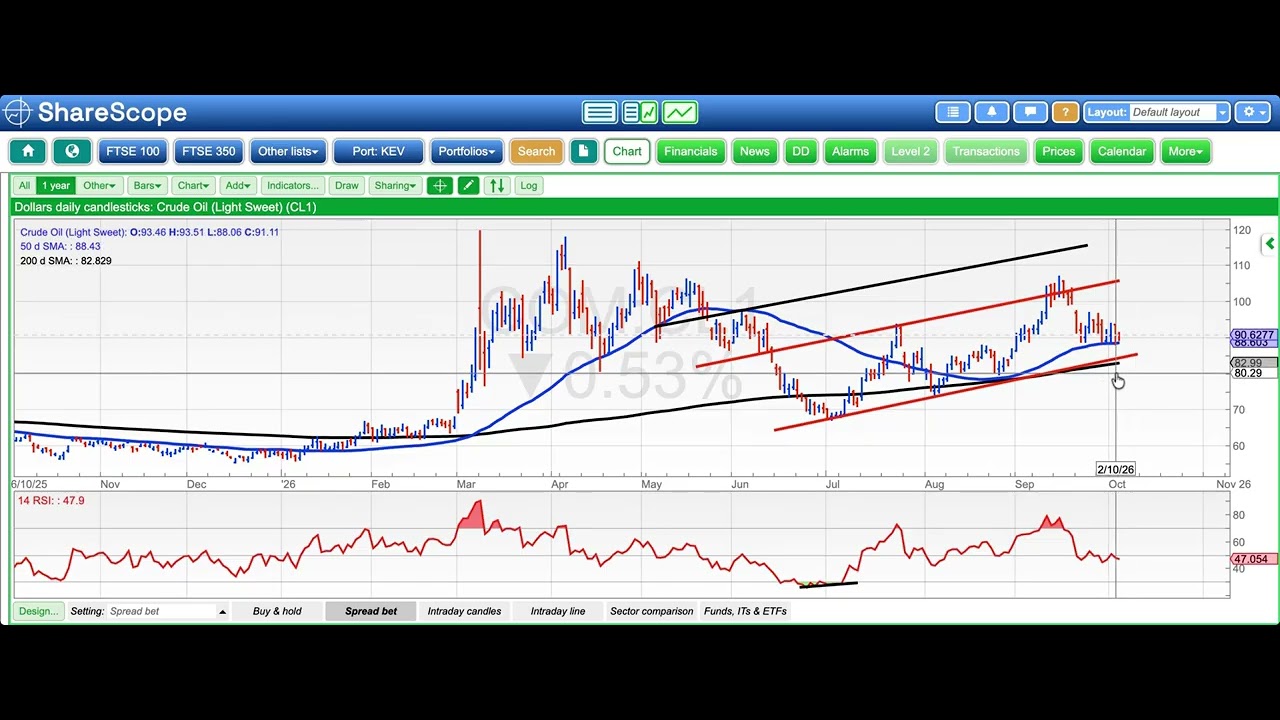Open the Other lists dropdown
This screenshot has height=720, width=1280.
pyautogui.click(x=288, y=151)
